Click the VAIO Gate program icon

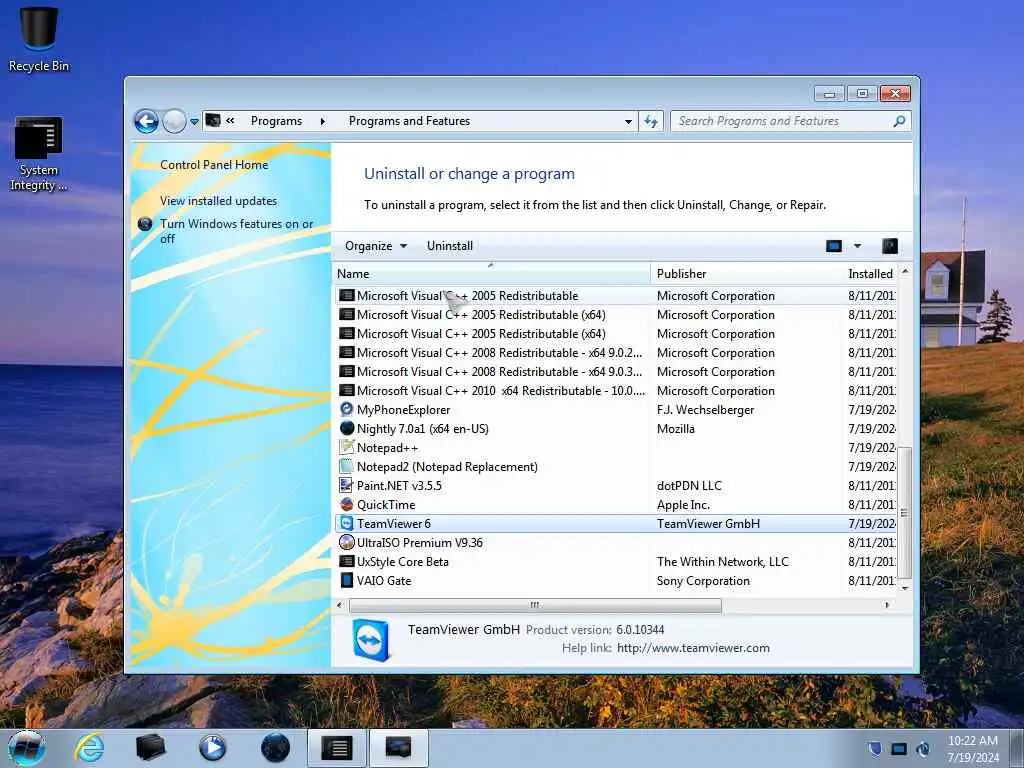tap(347, 580)
